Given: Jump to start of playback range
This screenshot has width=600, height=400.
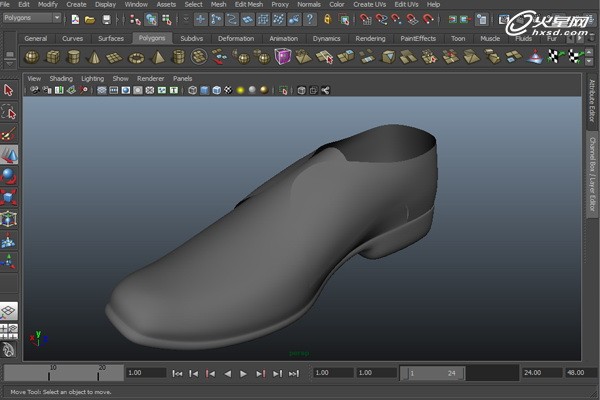Looking at the screenshot, I should [177, 373].
